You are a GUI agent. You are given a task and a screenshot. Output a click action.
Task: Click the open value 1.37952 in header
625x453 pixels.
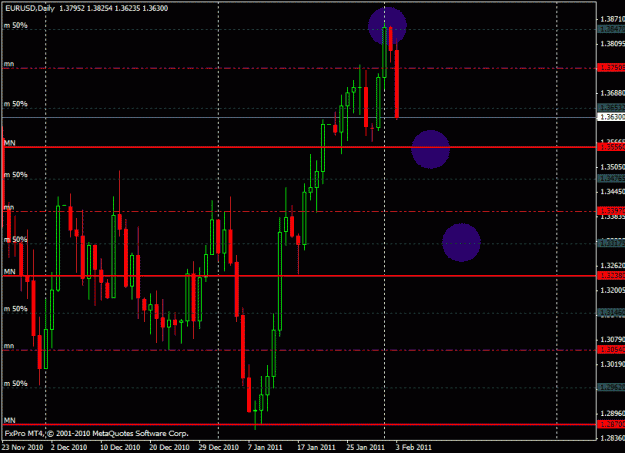[72, 8]
